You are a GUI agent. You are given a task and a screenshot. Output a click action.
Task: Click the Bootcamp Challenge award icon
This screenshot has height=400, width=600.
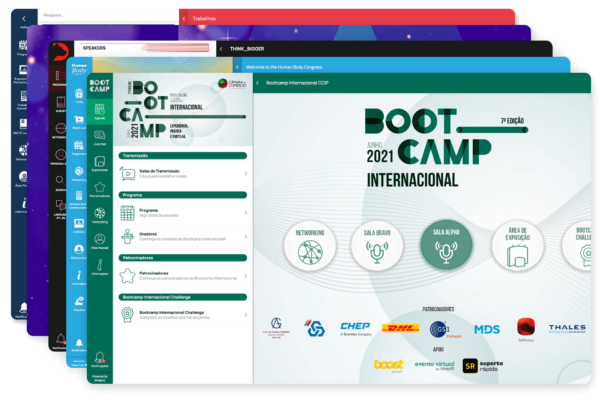point(127,315)
